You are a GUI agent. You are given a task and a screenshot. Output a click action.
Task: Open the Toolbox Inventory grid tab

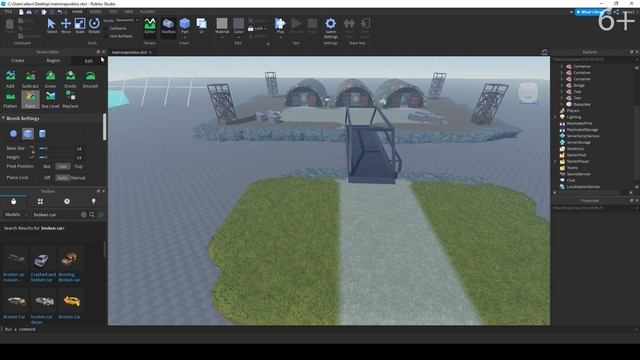coord(40,201)
